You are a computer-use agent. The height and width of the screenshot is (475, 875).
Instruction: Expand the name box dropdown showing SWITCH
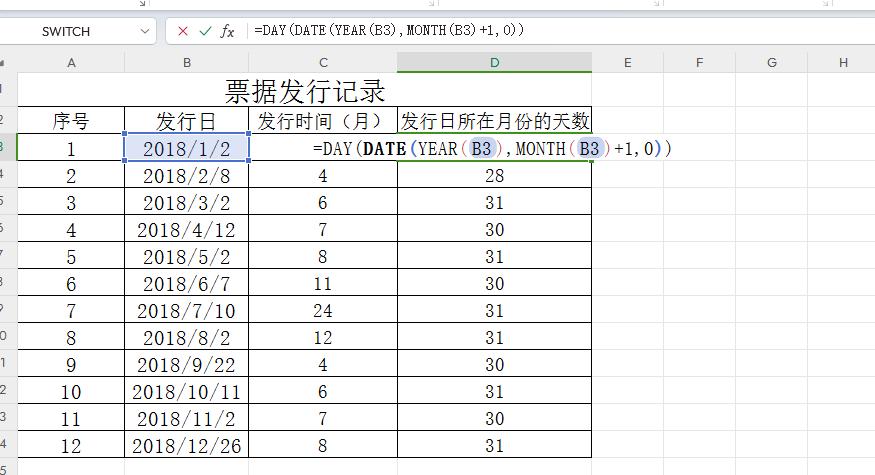click(x=145, y=31)
